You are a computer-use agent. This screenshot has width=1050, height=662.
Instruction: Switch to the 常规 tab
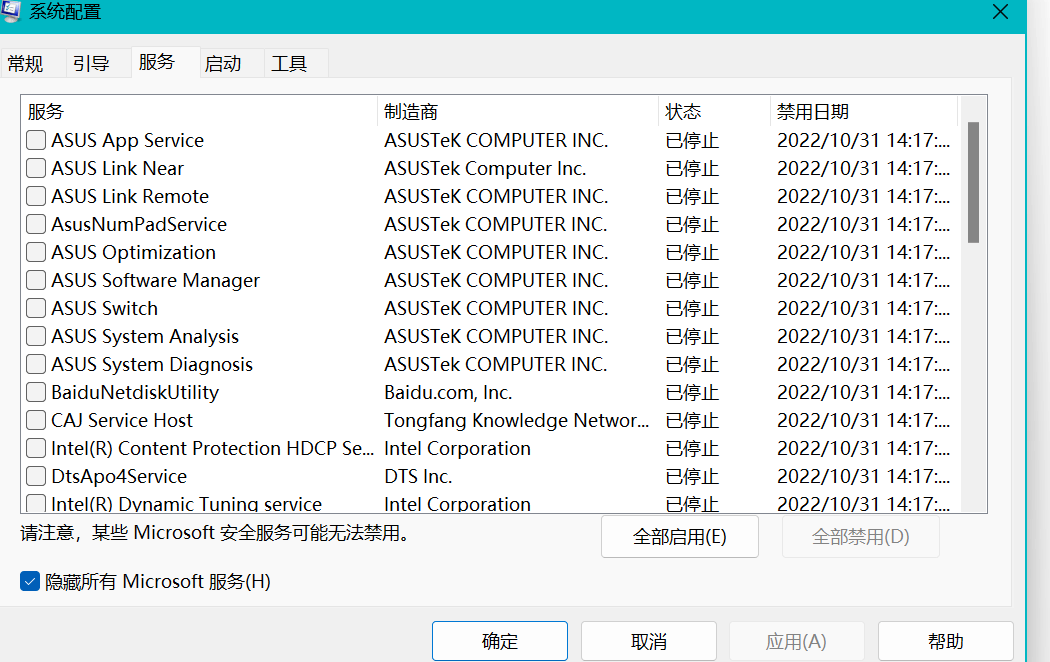33,64
